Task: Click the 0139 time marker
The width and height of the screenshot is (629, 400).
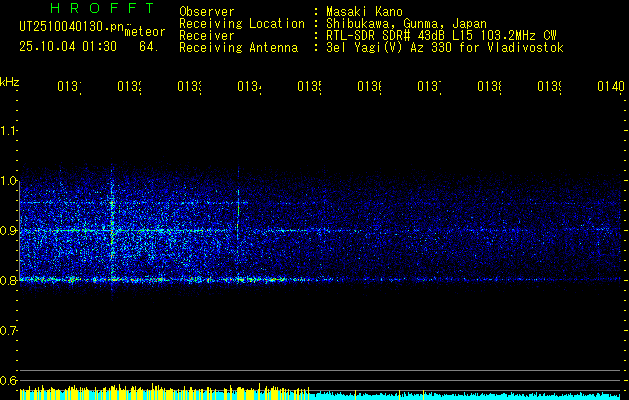Action: [549, 86]
